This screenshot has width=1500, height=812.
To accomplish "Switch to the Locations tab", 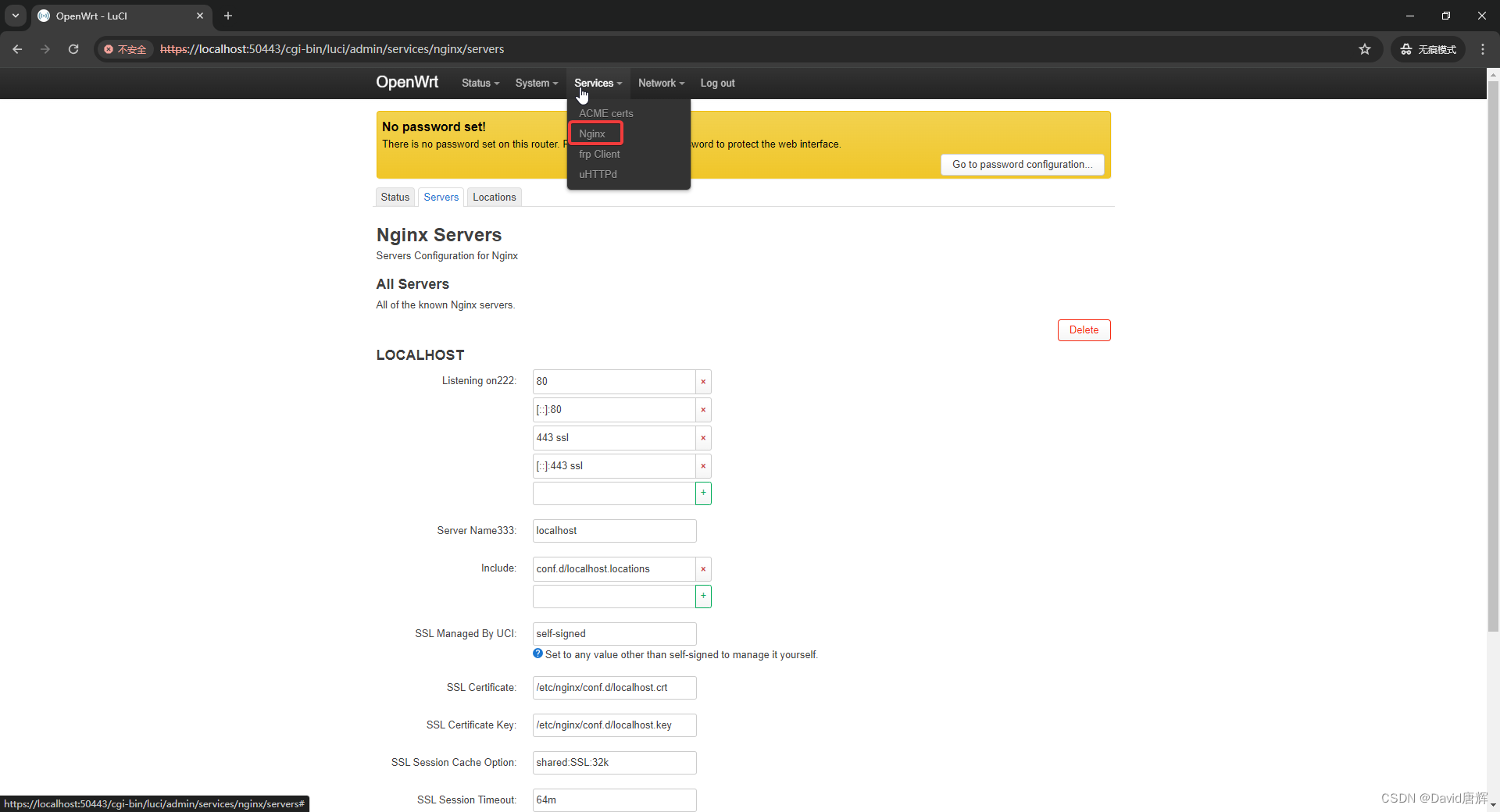I will (x=495, y=197).
